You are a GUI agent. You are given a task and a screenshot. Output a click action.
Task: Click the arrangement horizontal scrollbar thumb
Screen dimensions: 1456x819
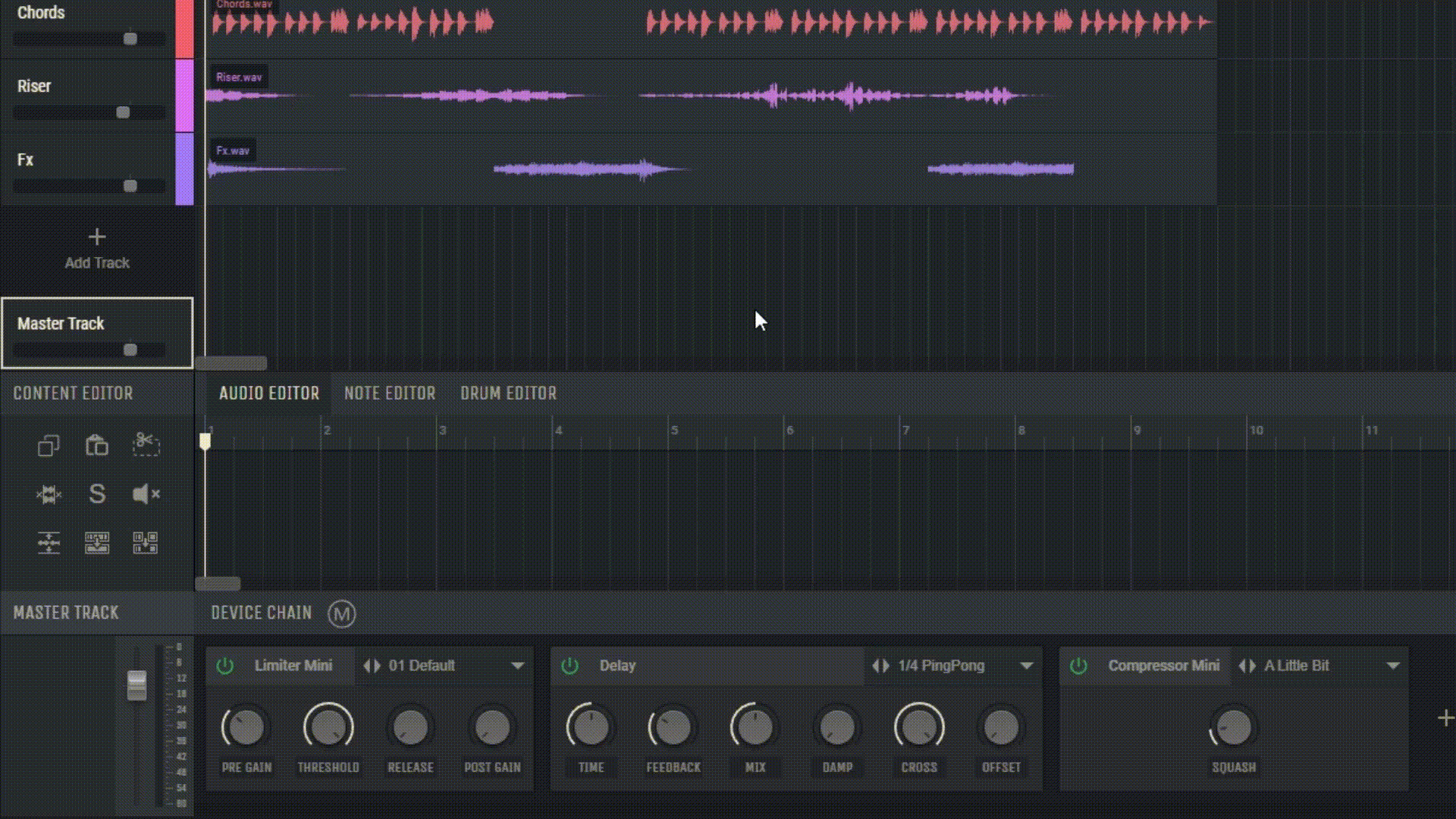231,363
